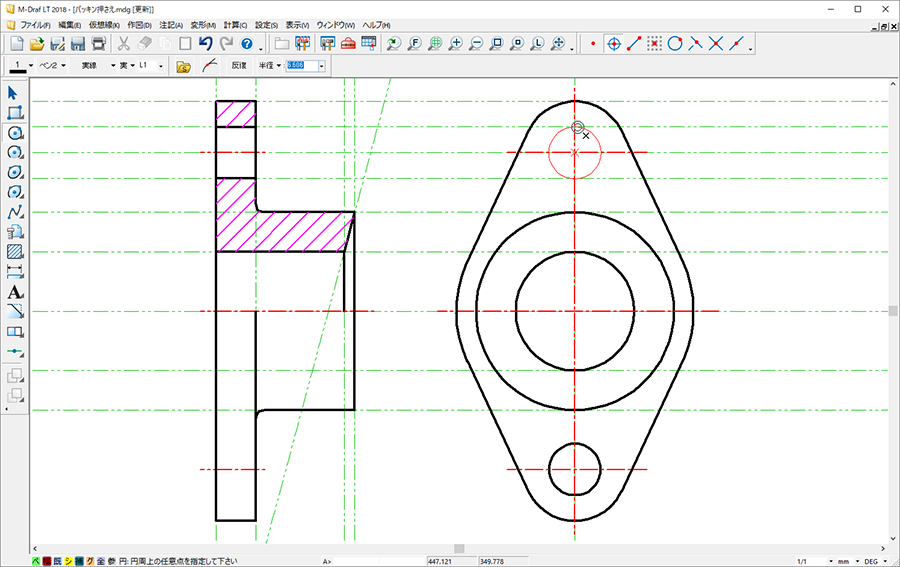The image size is (900, 567).
Task: Click the Print icon in toolbar
Action: (x=99, y=43)
